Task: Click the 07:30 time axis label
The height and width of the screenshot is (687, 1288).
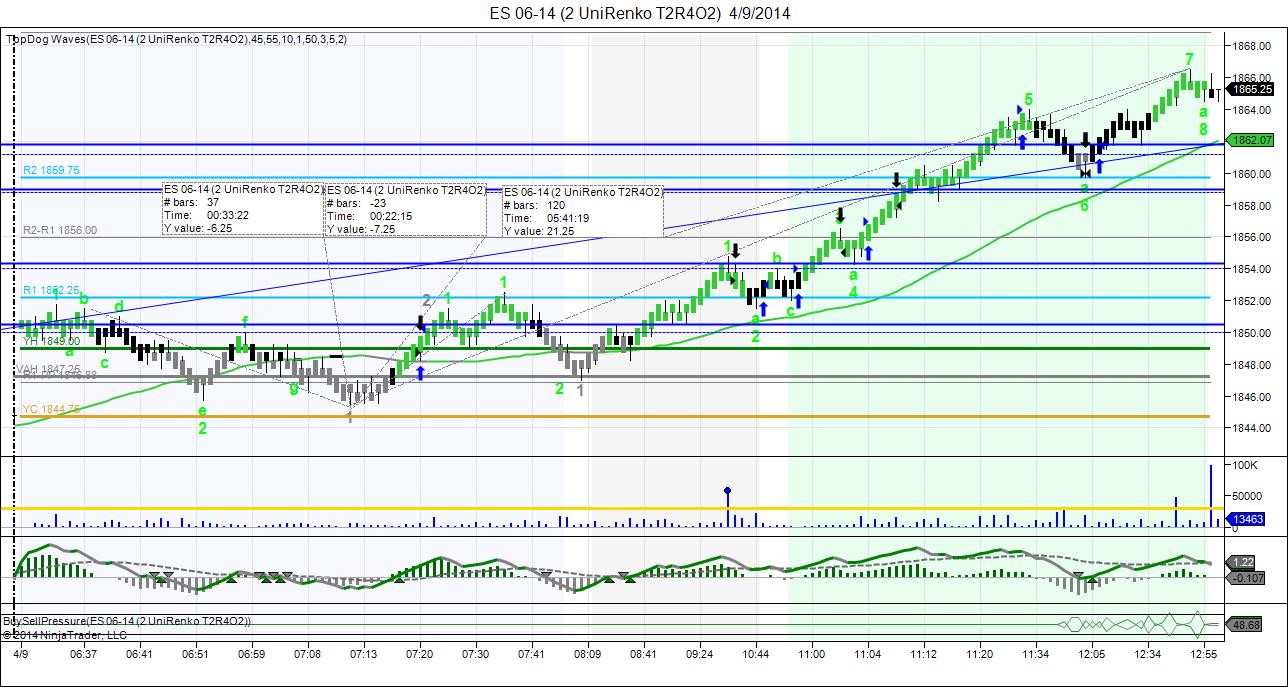Action: click(475, 654)
